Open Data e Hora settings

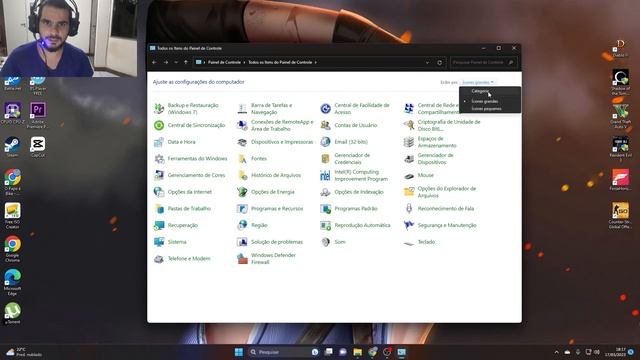coord(175,142)
